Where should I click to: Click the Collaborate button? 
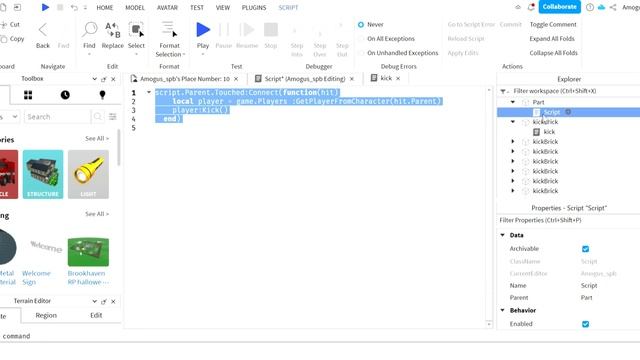pos(560,7)
